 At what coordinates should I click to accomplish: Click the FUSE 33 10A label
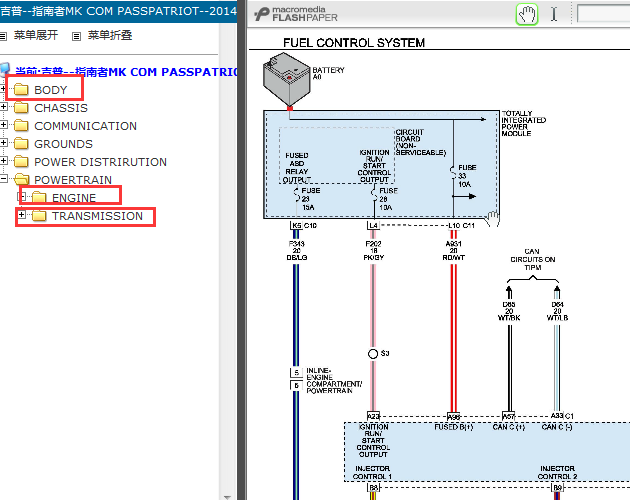pyautogui.click(x=467, y=176)
